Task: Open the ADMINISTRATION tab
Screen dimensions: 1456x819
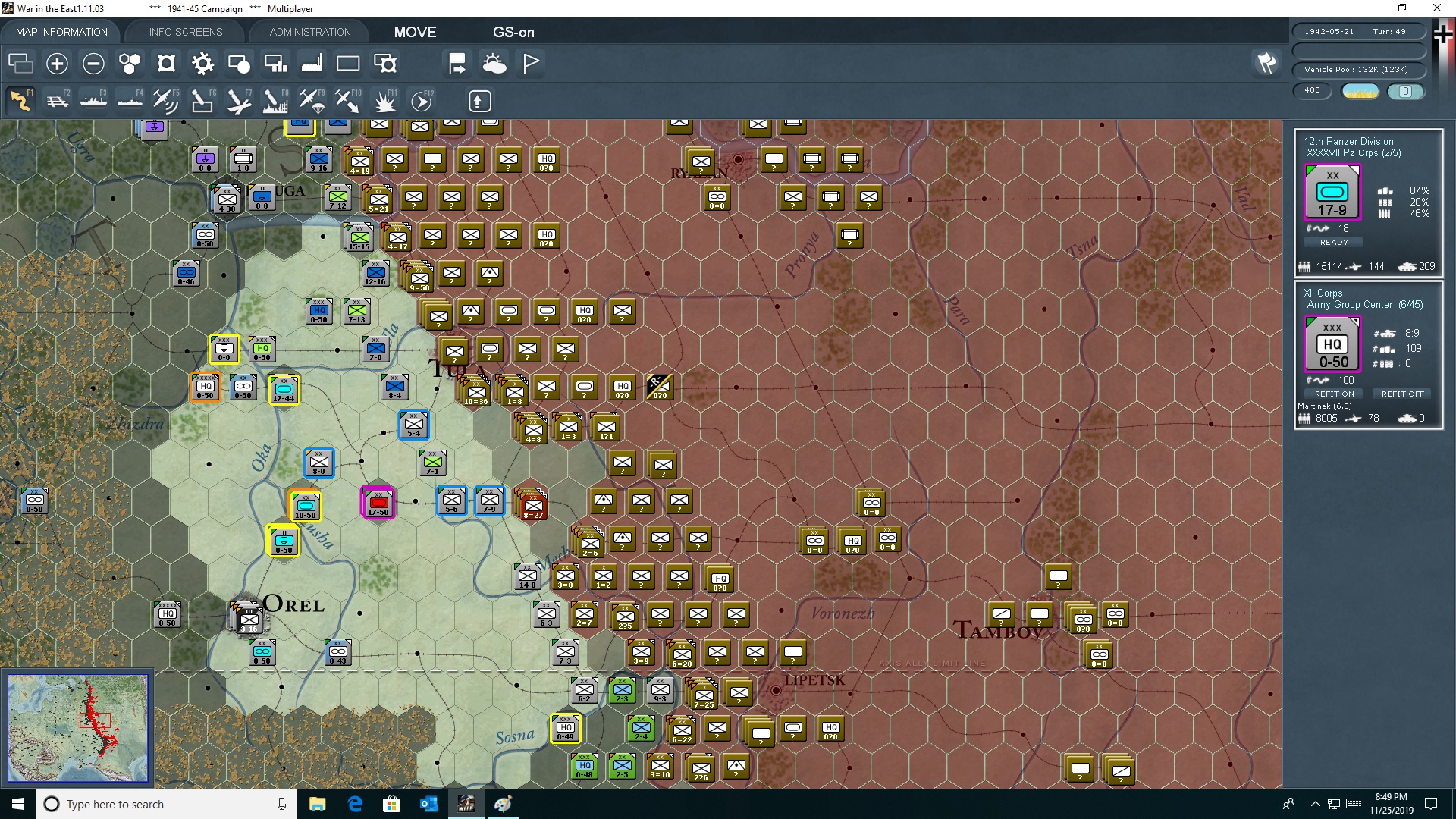Action: pyautogui.click(x=310, y=32)
